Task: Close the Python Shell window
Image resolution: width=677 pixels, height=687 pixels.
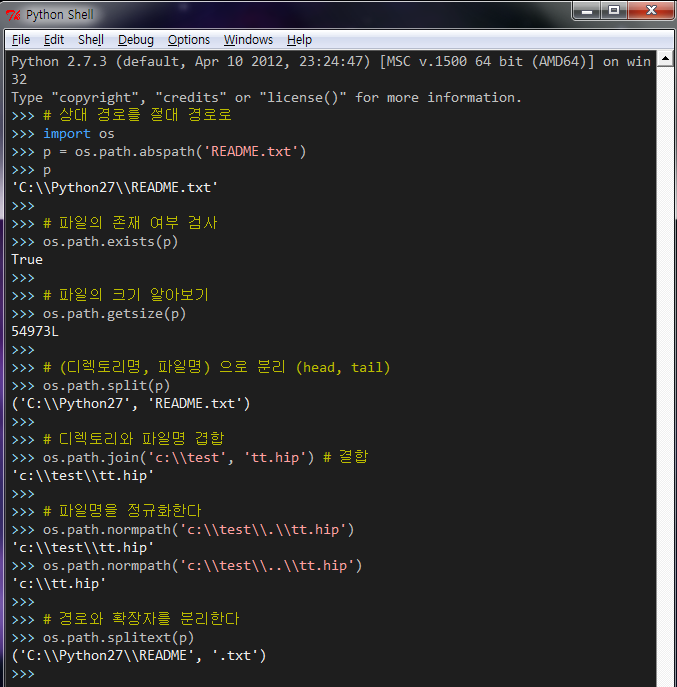Action: [x=651, y=11]
